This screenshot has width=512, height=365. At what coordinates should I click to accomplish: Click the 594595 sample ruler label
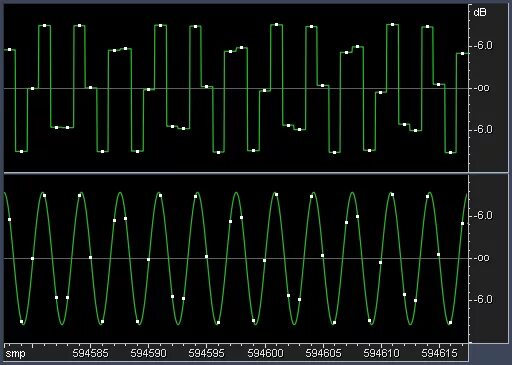point(206,353)
